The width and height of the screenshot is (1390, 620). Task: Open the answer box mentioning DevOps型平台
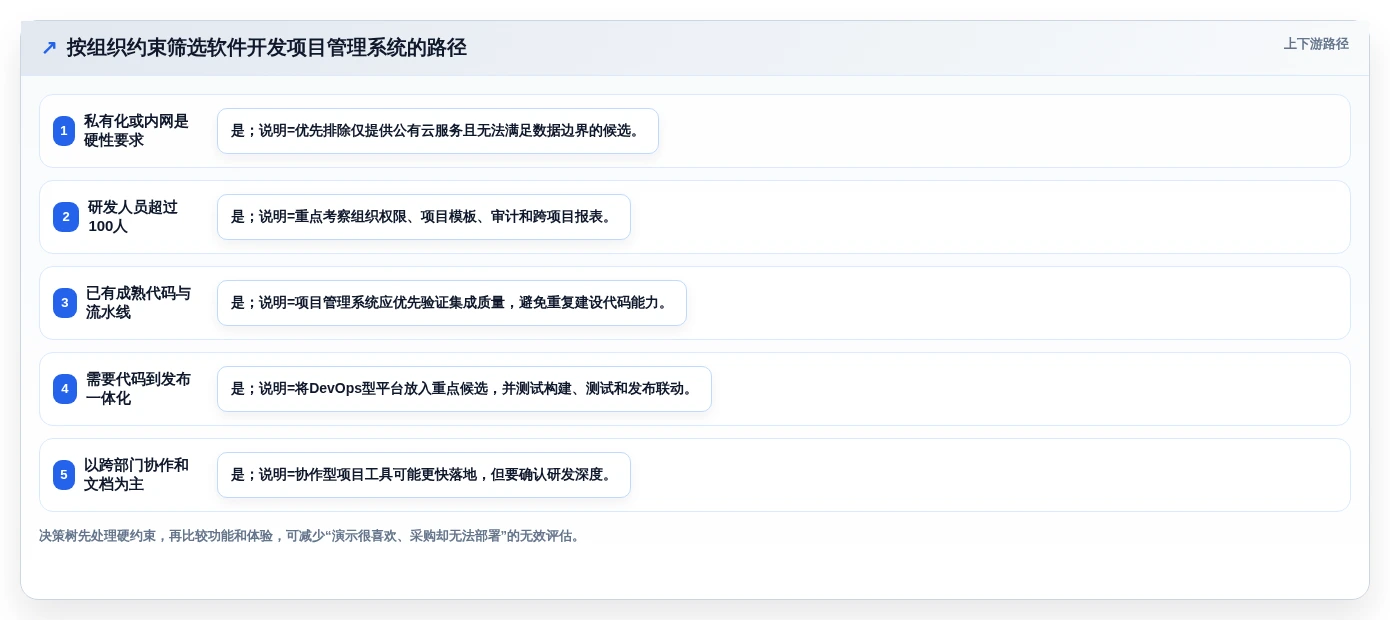tap(464, 389)
